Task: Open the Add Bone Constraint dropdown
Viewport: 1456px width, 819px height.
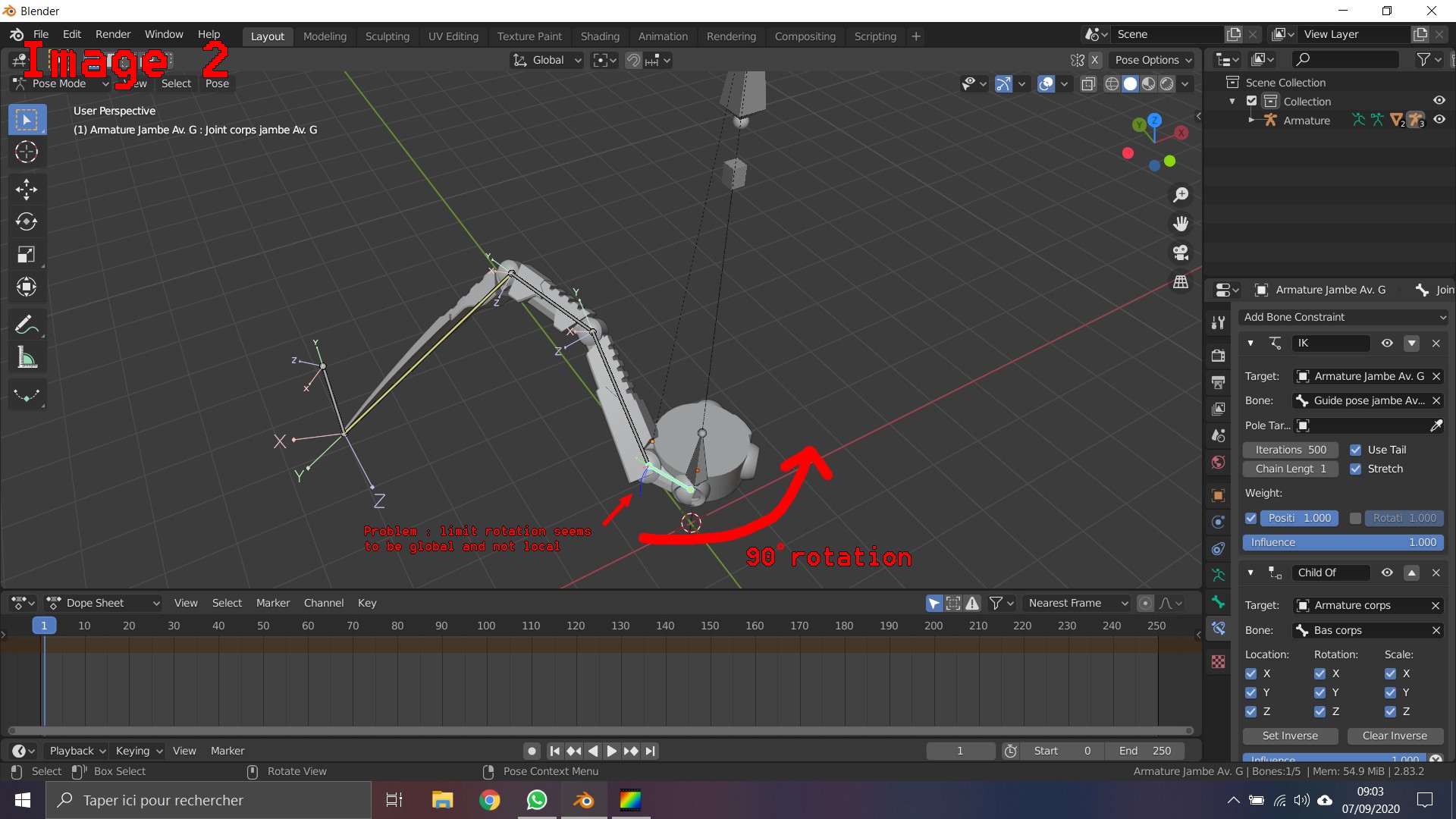Action: (x=1342, y=317)
